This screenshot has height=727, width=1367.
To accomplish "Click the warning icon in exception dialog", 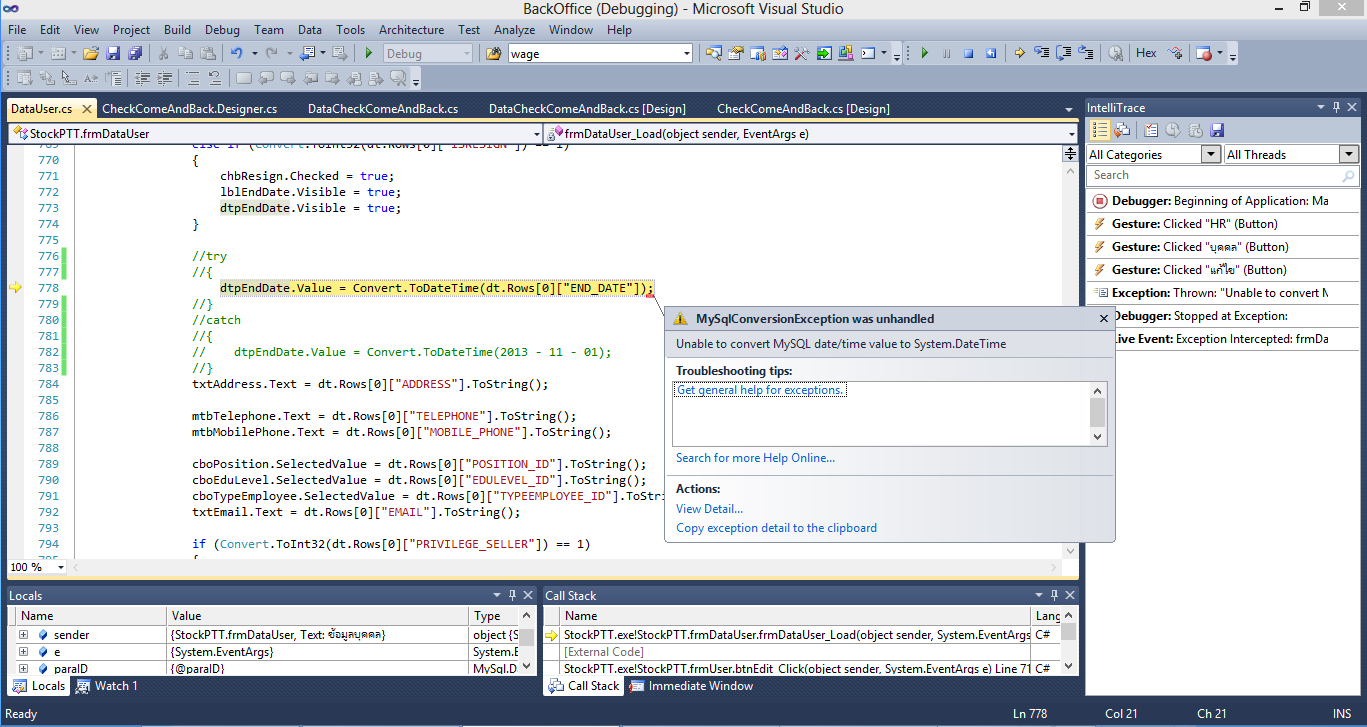I will pyautogui.click(x=680, y=319).
